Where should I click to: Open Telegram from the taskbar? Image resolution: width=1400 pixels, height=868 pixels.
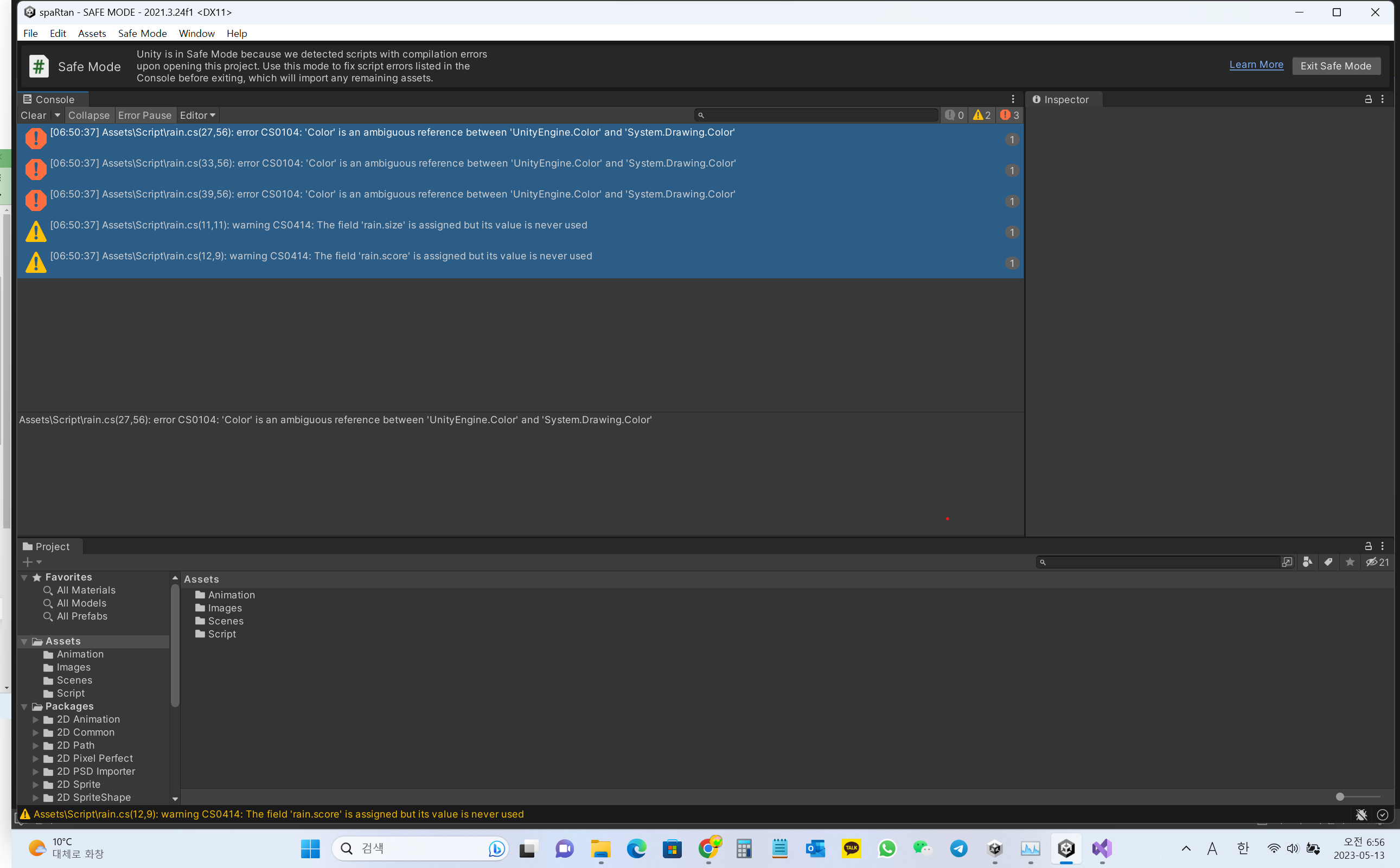(958, 848)
